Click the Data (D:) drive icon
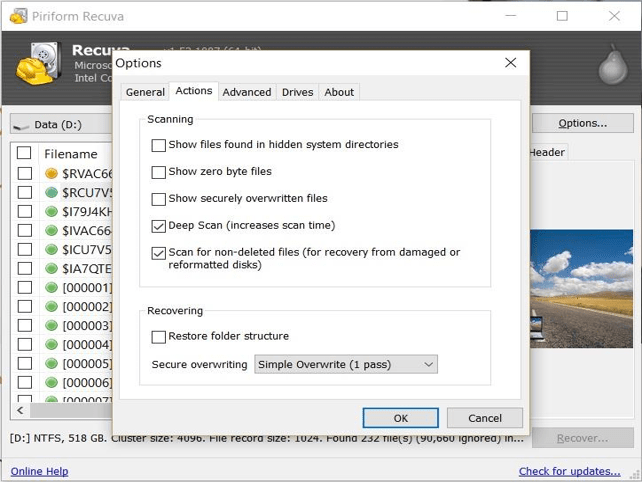The height and width of the screenshot is (482, 642). point(22,124)
